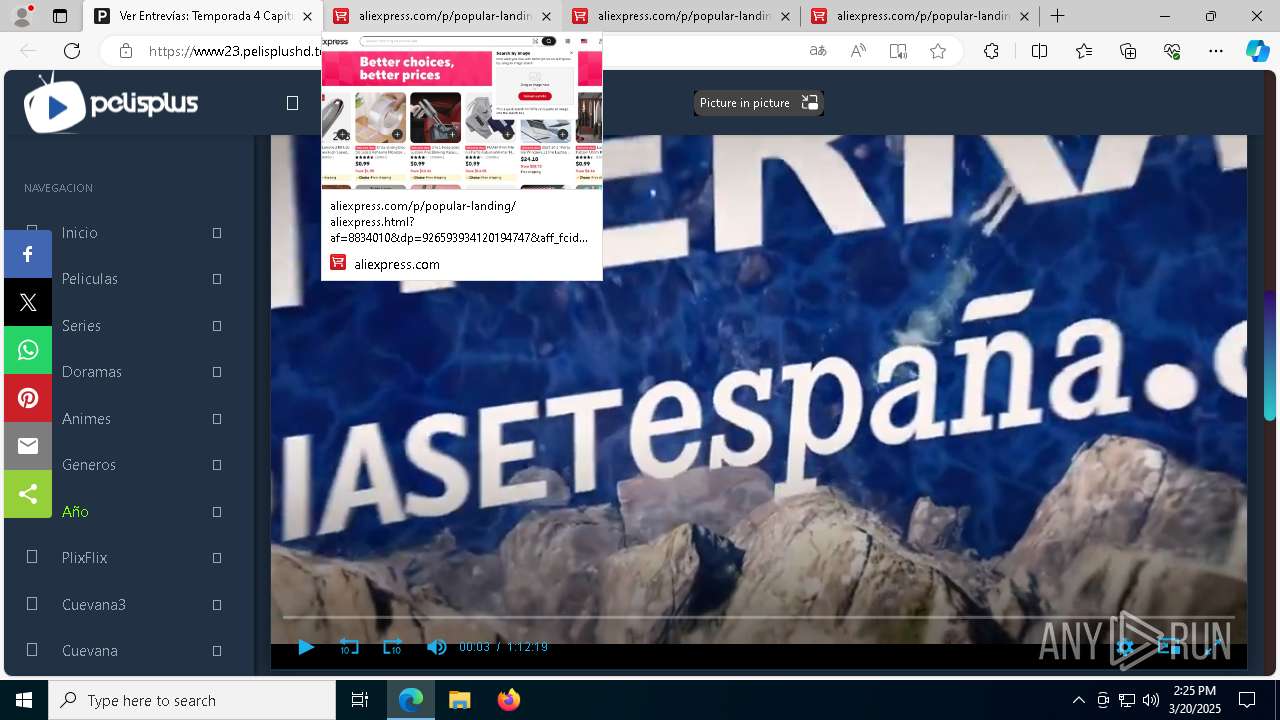The image size is (1280, 720).
Task: Open Edge Settings and more menu
Action: 1216,51
